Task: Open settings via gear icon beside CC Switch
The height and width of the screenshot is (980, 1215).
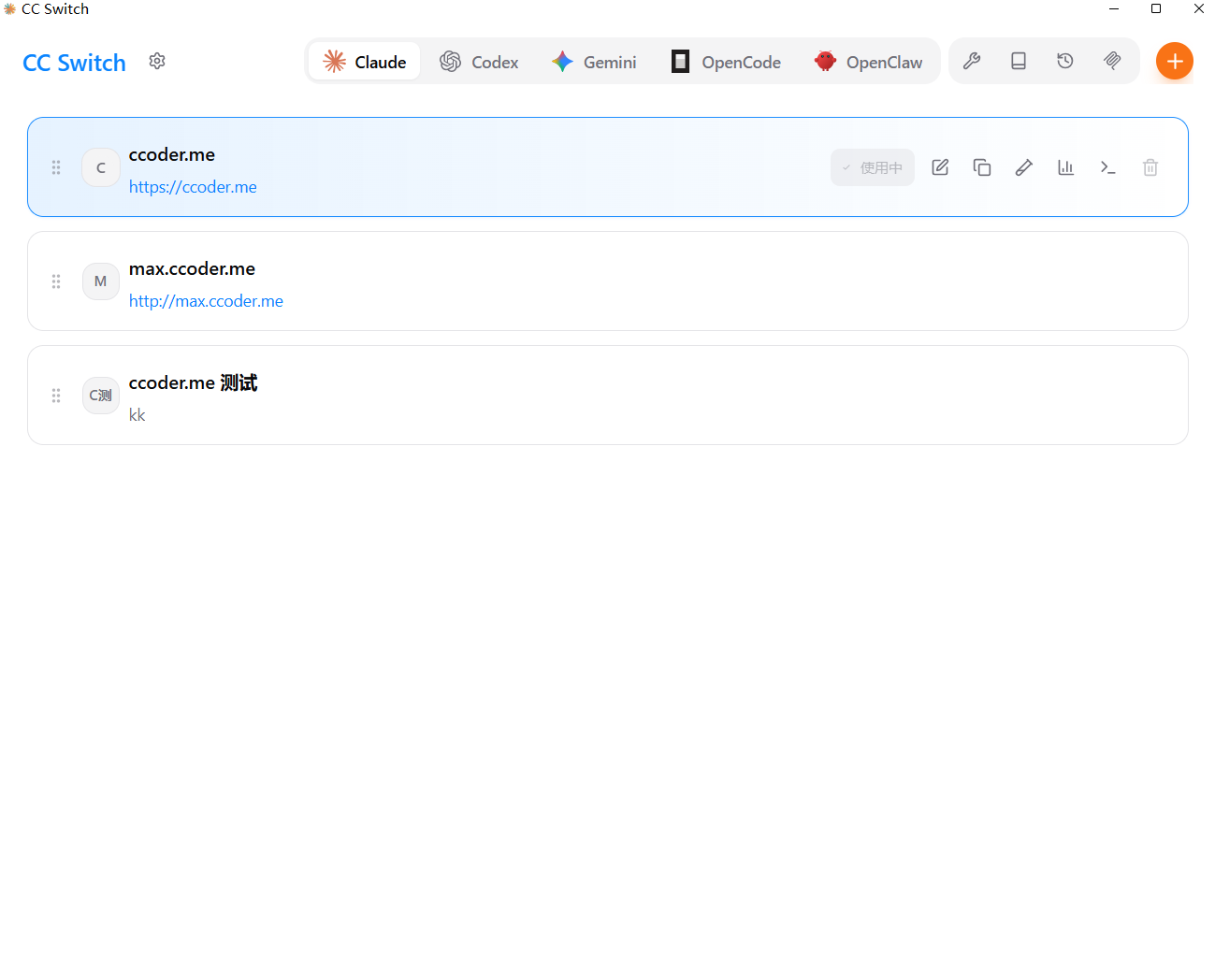Action: [157, 61]
